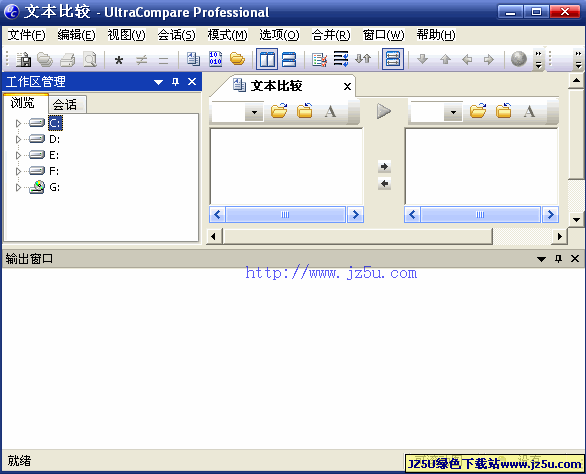Screen dimensions: 586x474
Task: Click the print preview magnifier icon
Action: [x=90, y=59]
